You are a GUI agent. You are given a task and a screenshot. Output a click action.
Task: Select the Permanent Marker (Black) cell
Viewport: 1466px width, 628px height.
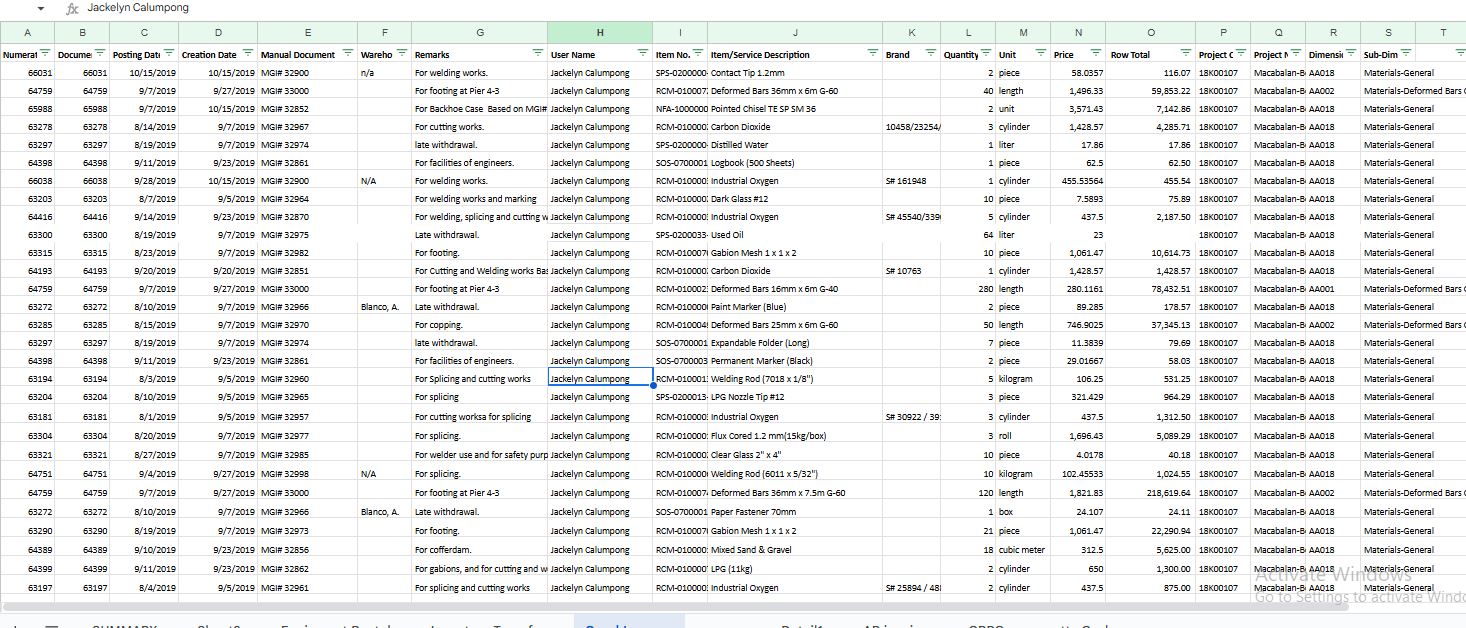click(795, 361)
